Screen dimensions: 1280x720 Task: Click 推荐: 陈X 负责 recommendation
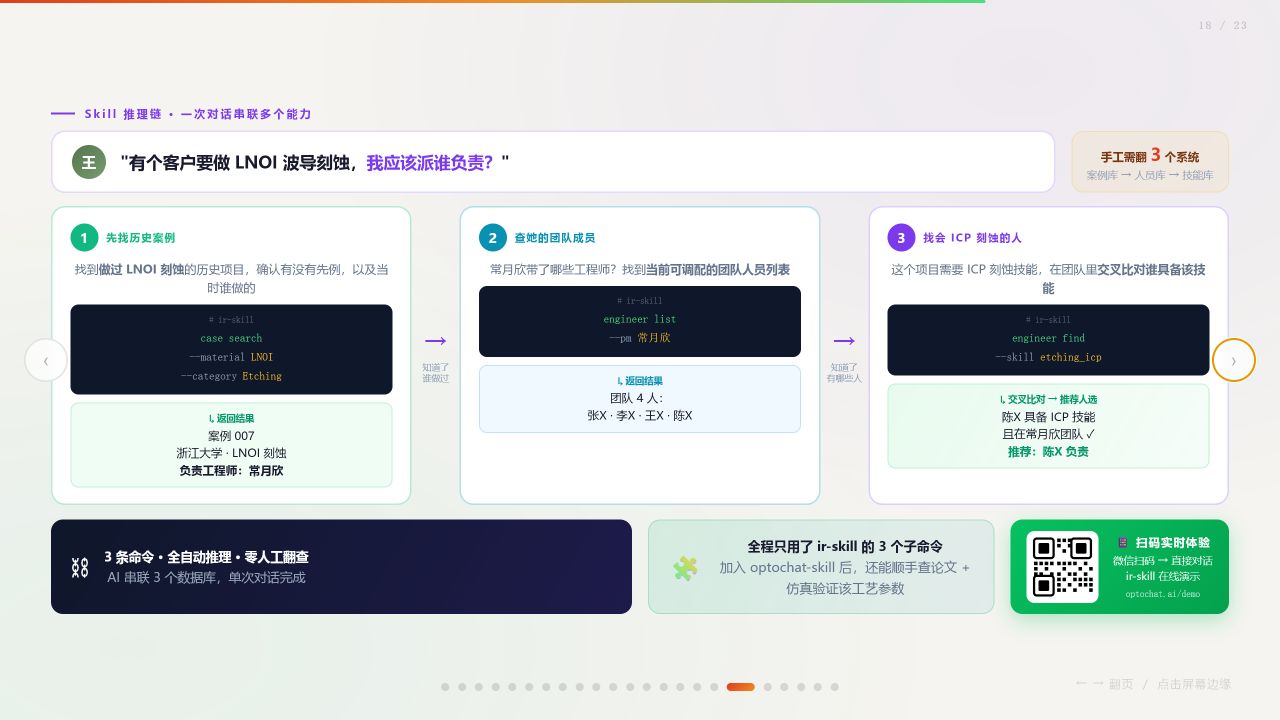click(x=1048, y=452)
